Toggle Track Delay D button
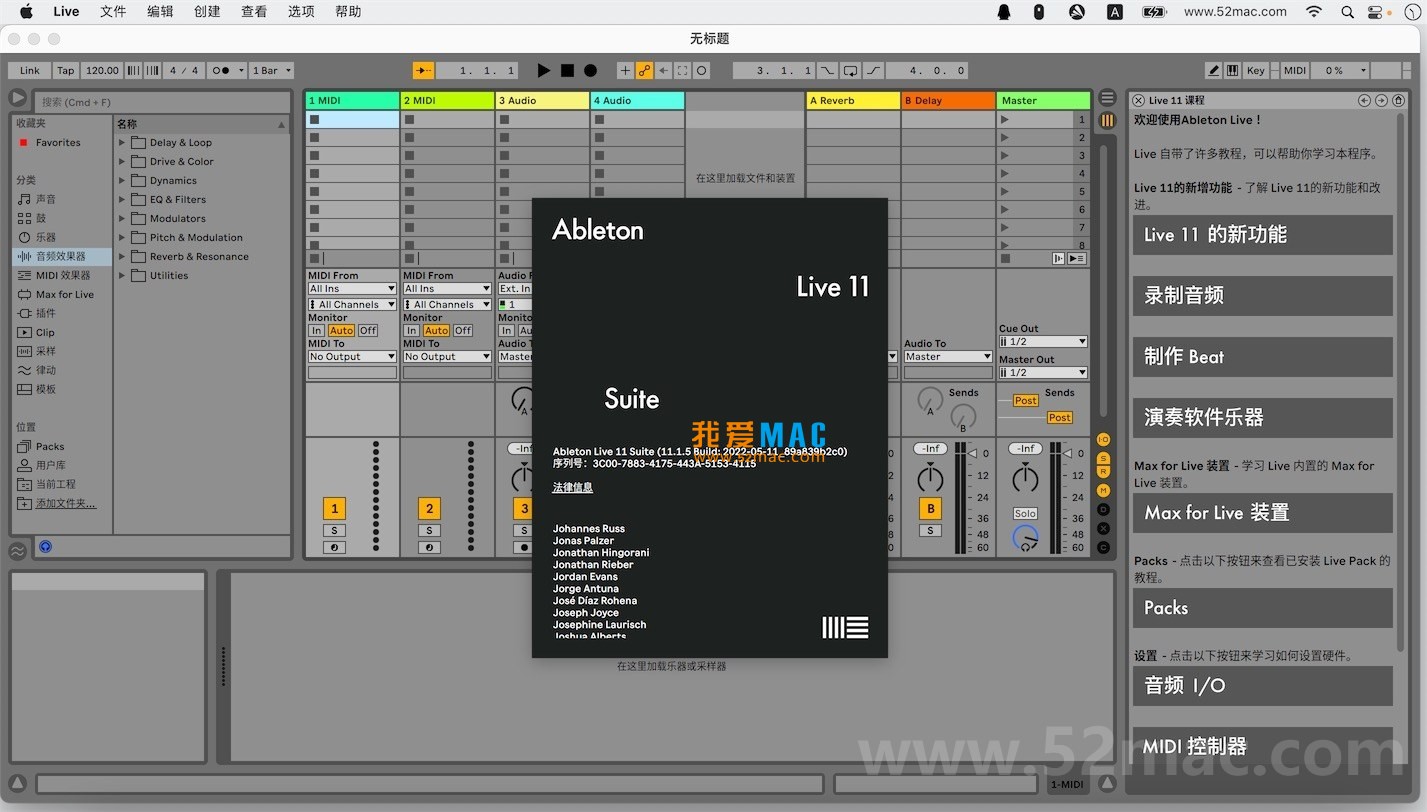The height and width of the screenshot is (812, 1427). [1104, 509]
